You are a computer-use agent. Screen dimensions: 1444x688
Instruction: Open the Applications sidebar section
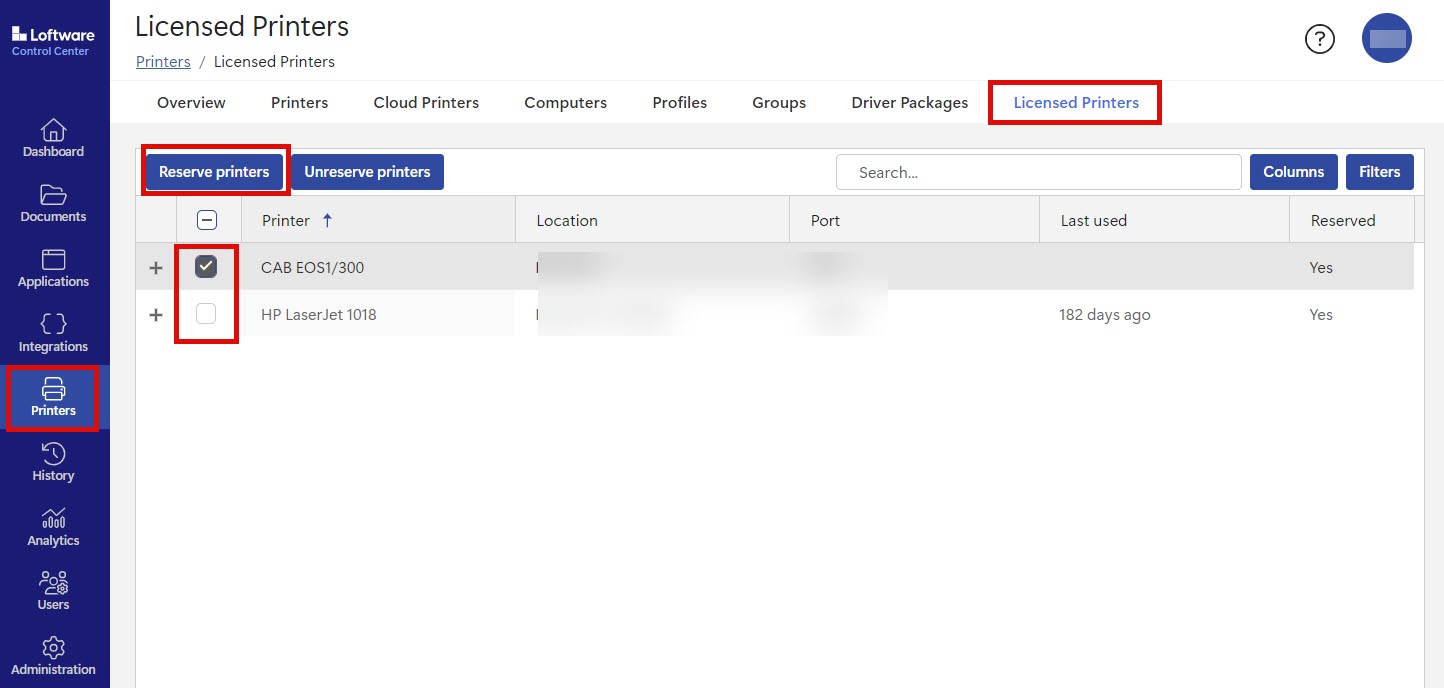tap(53, 269)
